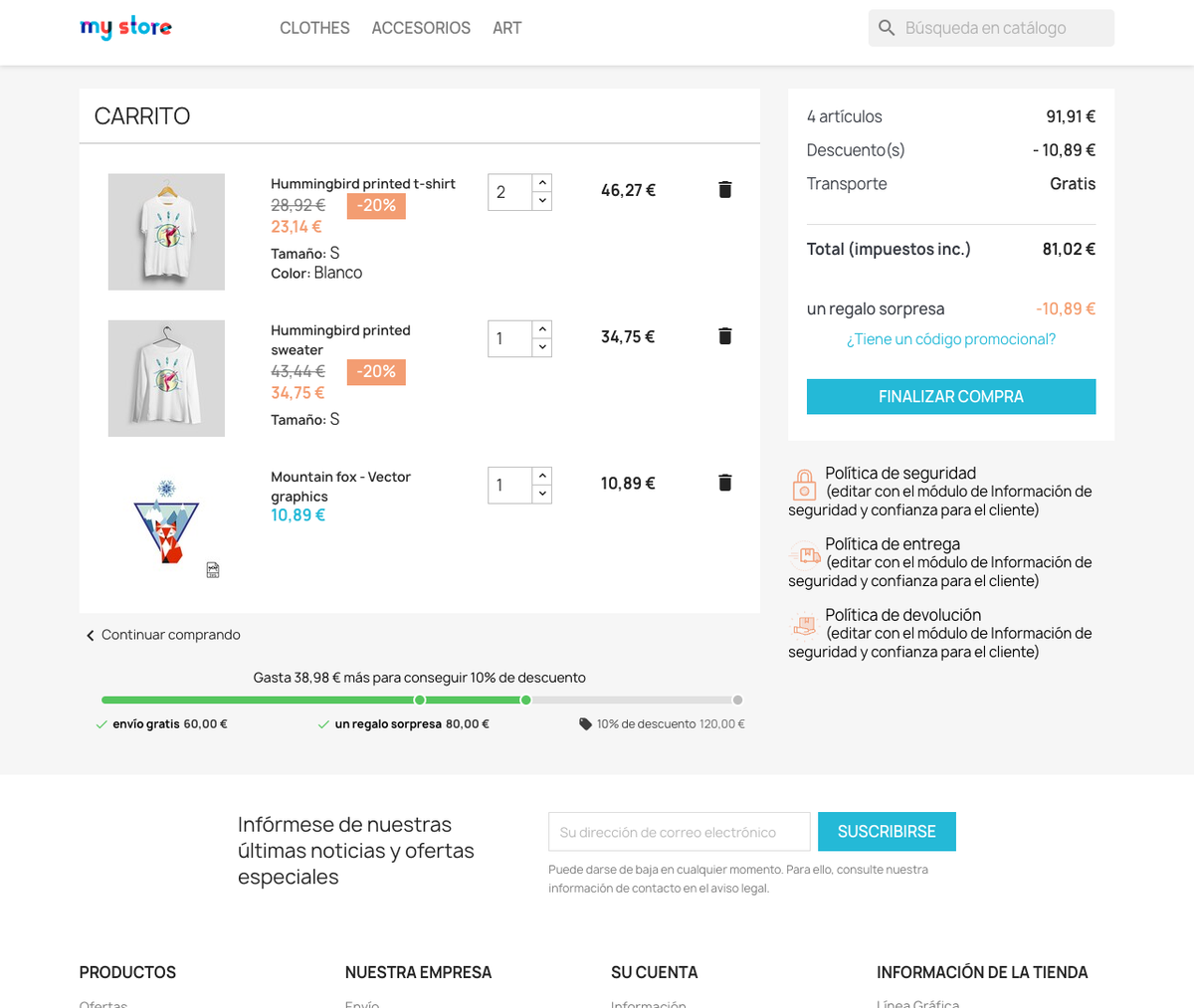Open the CLOTHES menu
Image resolution: width=1194 pixels, height=1008 pixels.
pyautogui.click(x=314, y=28)
